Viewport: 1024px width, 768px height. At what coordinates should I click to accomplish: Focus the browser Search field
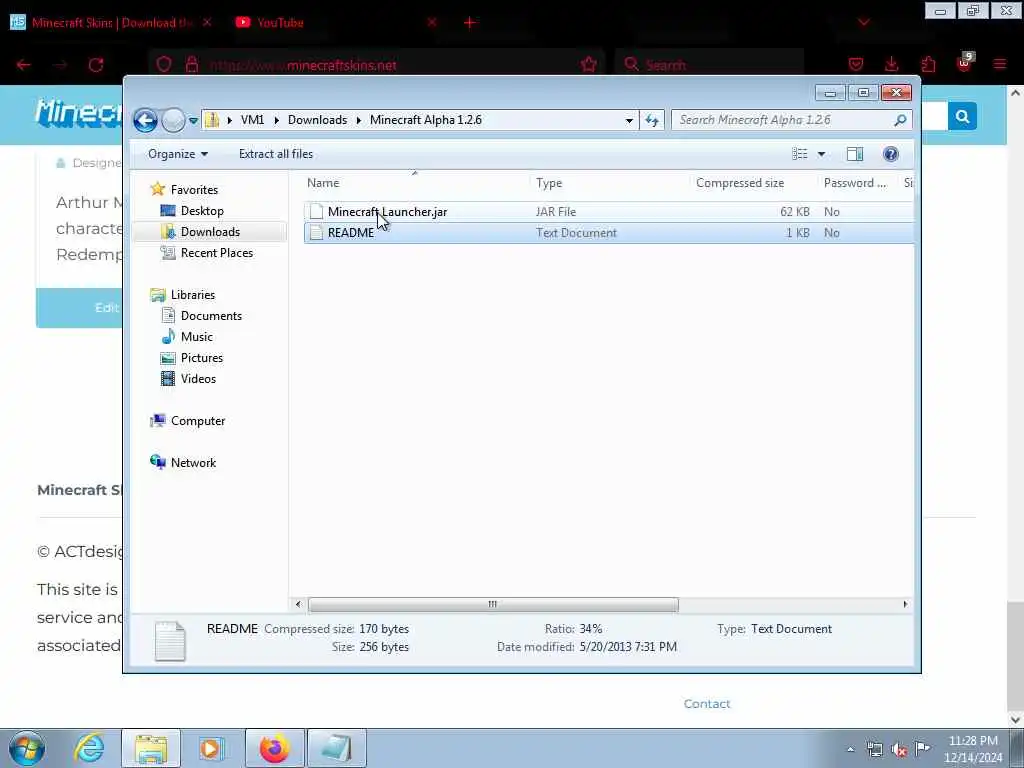(x=711, y=65)
